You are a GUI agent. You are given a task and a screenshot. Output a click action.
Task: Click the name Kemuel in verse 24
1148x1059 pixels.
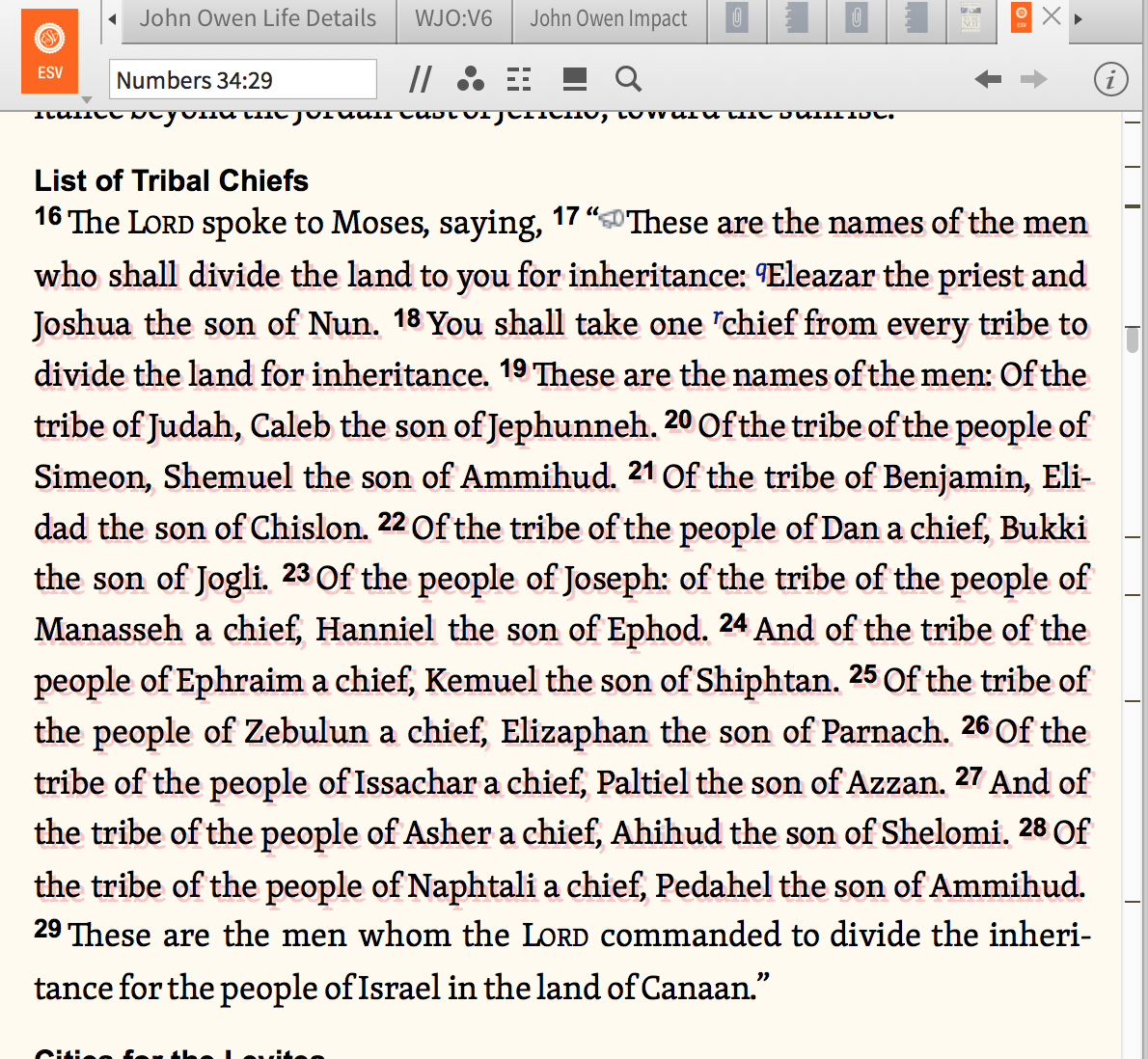(x=481, y=681)
